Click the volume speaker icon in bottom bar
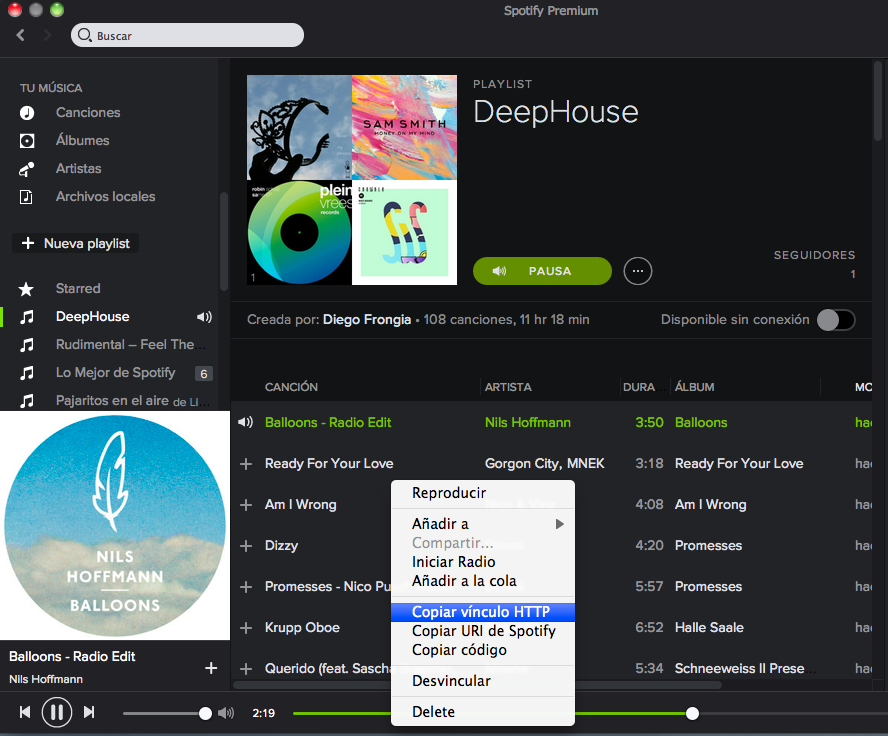Image resolution: width=888 pixels, height=736 pixels. click(226, 713)
